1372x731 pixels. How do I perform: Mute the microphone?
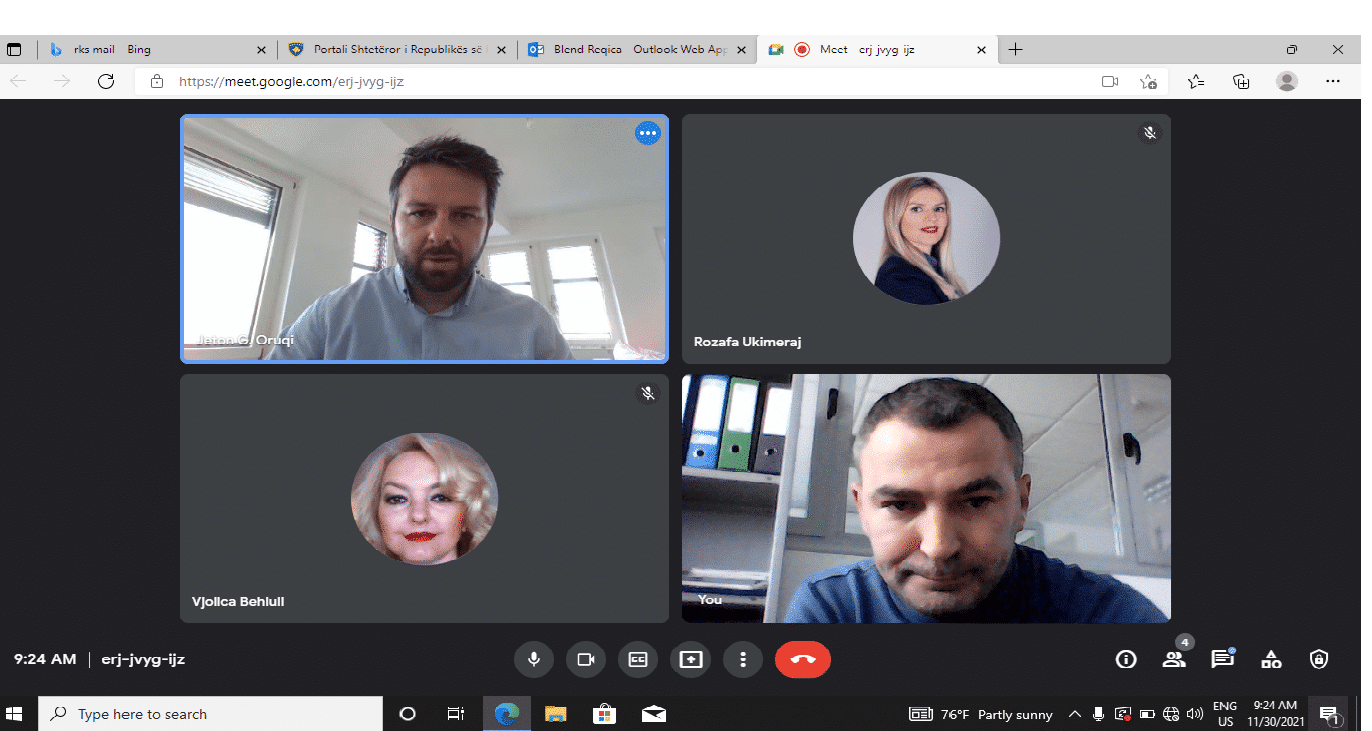point(534,659)
